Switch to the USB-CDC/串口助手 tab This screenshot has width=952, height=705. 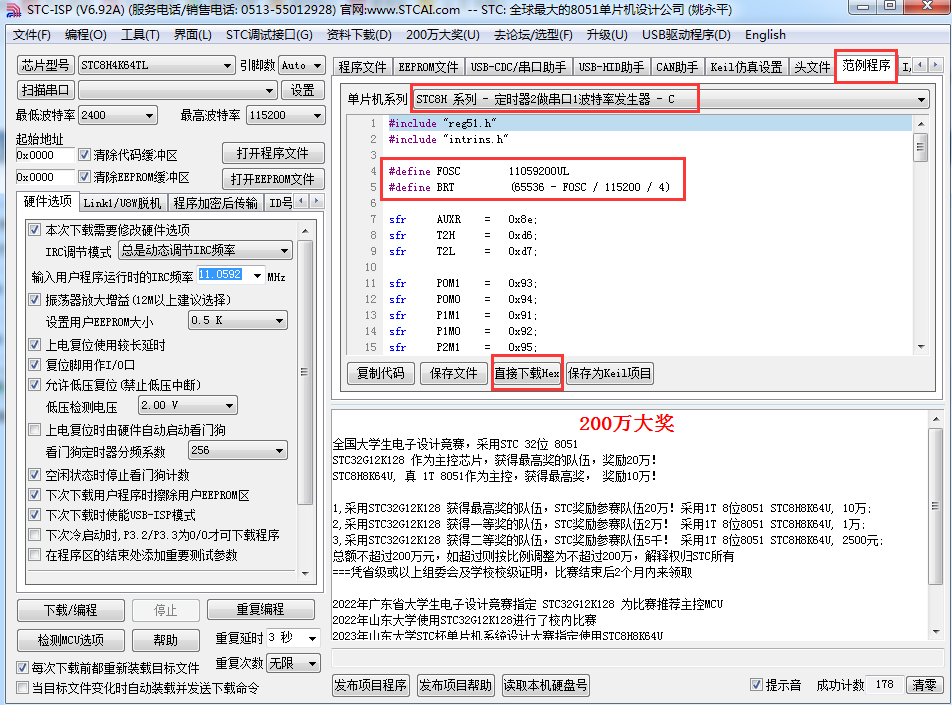(x=518, y=67)
